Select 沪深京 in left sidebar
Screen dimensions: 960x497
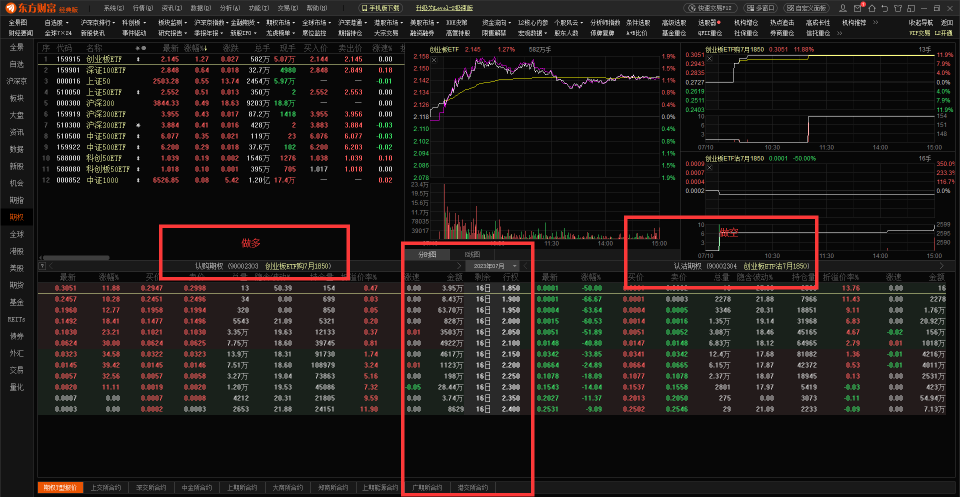click(x=17, y=81)
